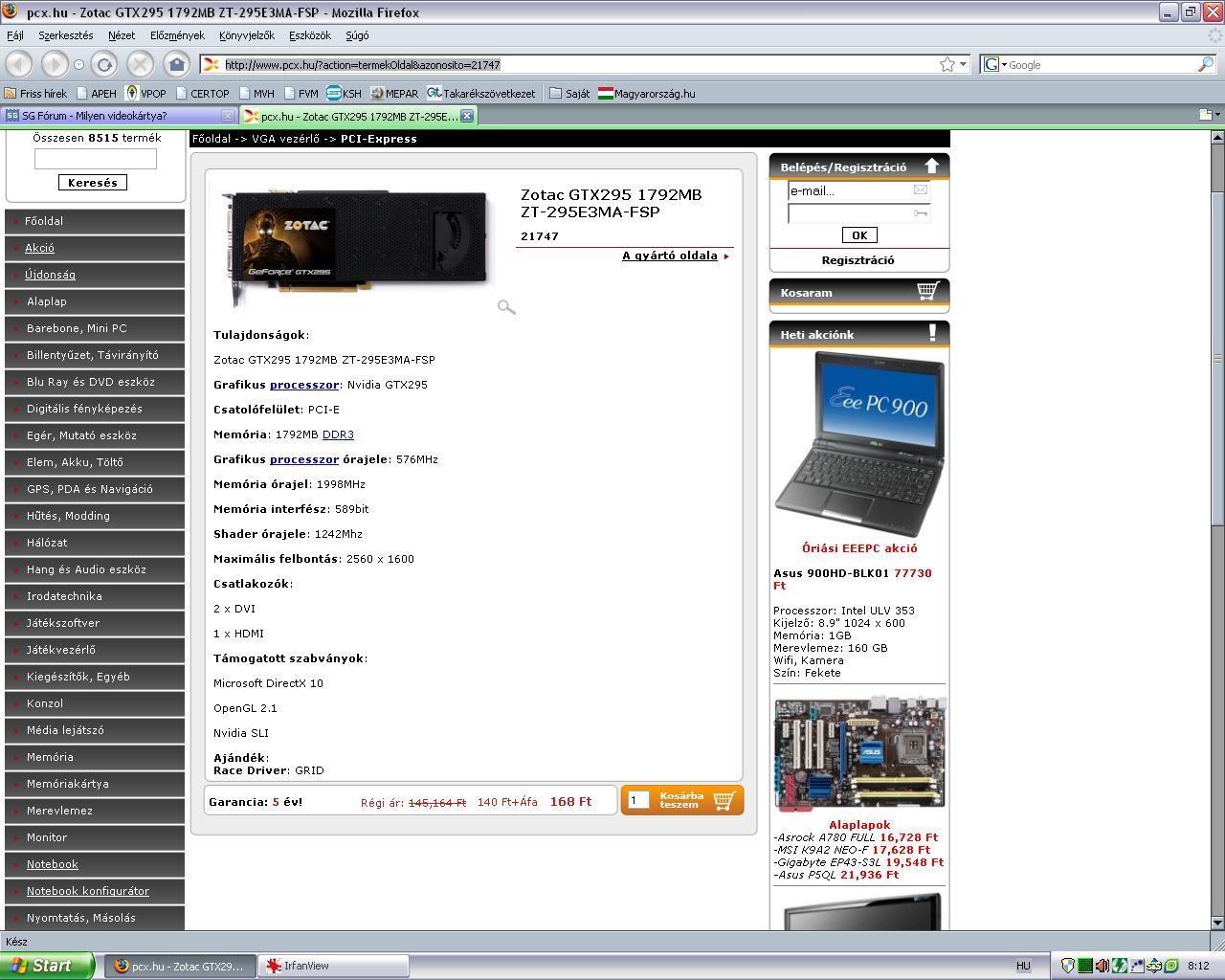Screen dimensions: 1225x980
Task: Click the Stop loading button
Action: [140, 64]
